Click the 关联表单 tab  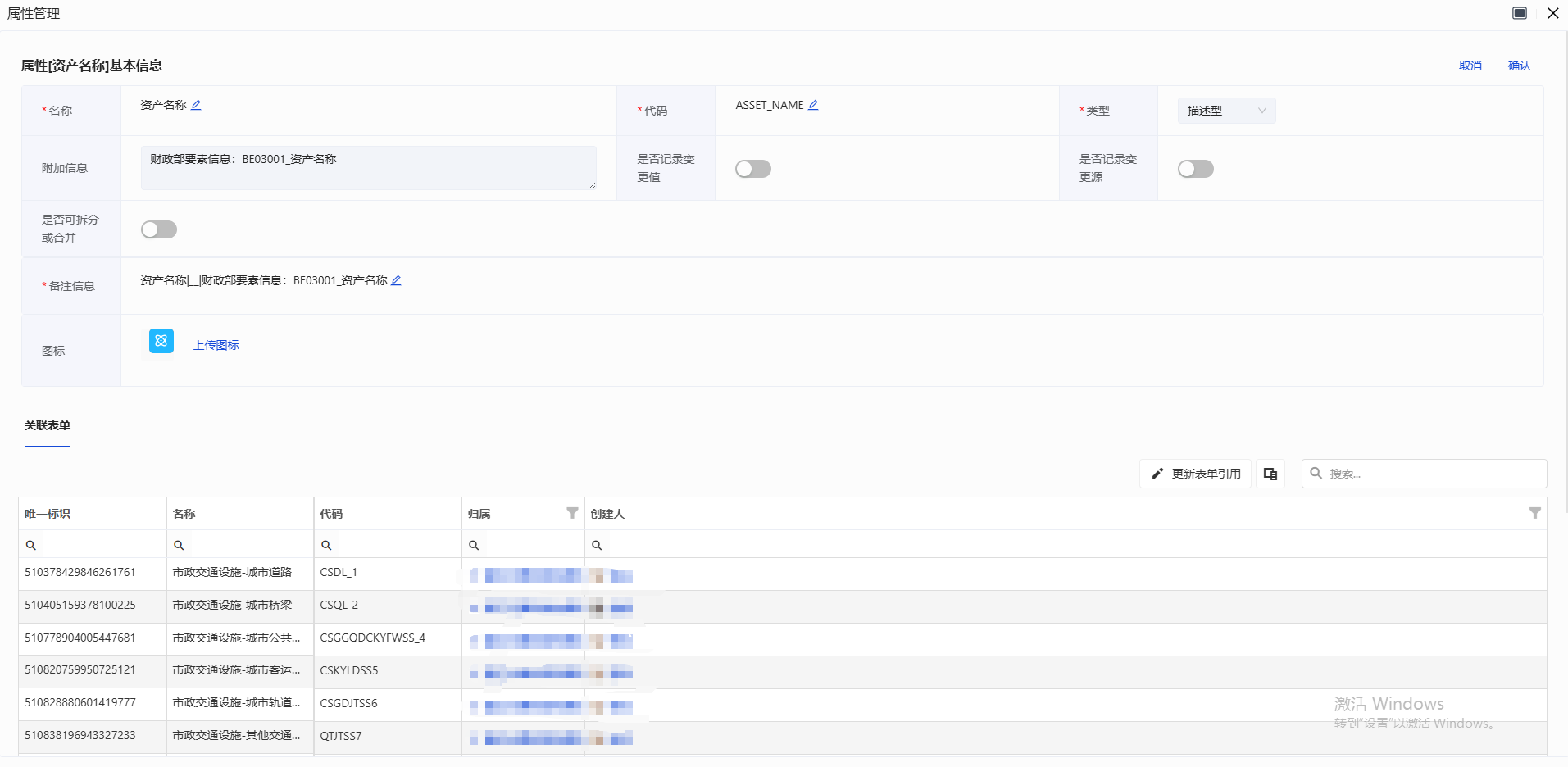[48, 425]
